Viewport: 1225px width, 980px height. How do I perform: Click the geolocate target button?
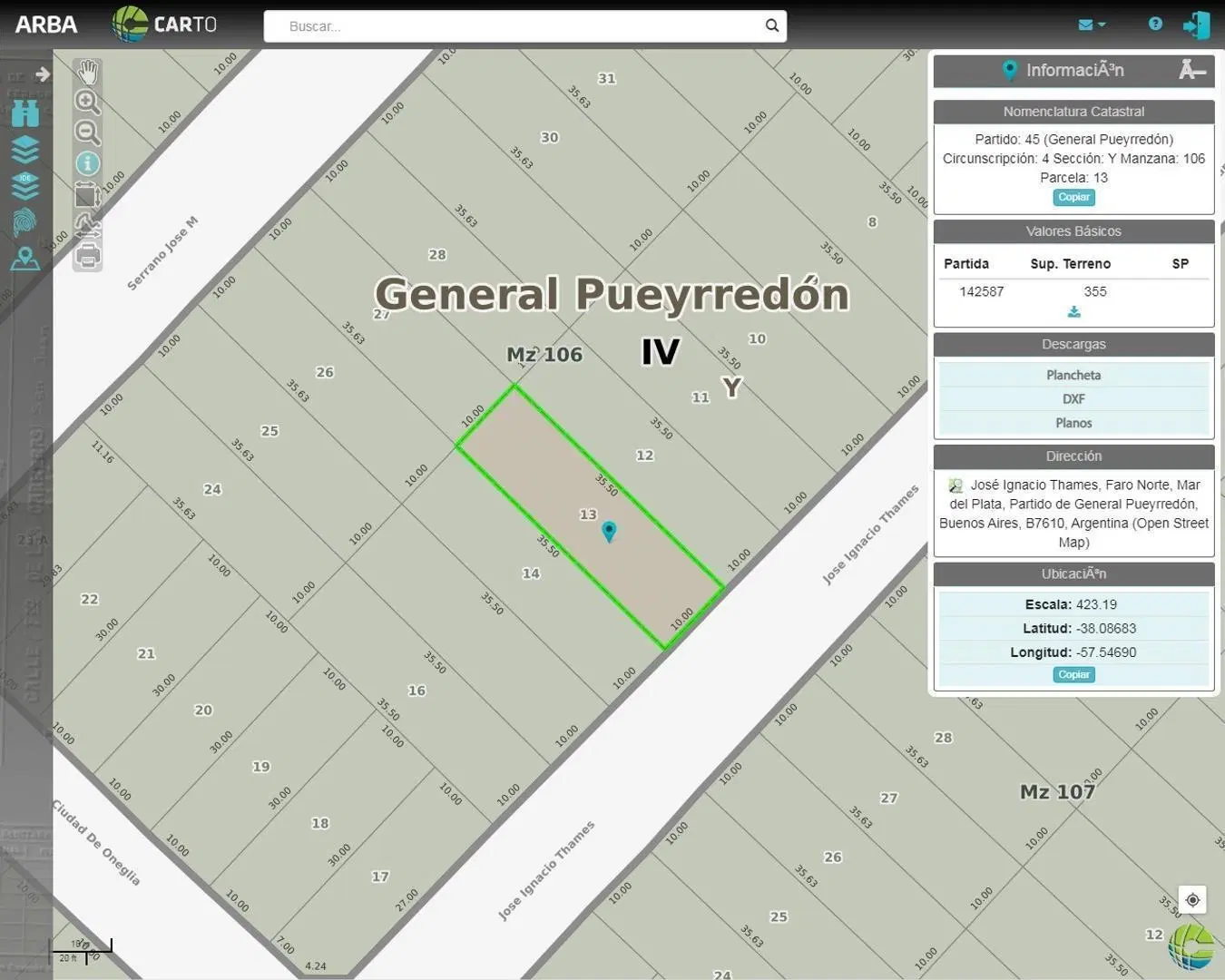click(1192, 899)
